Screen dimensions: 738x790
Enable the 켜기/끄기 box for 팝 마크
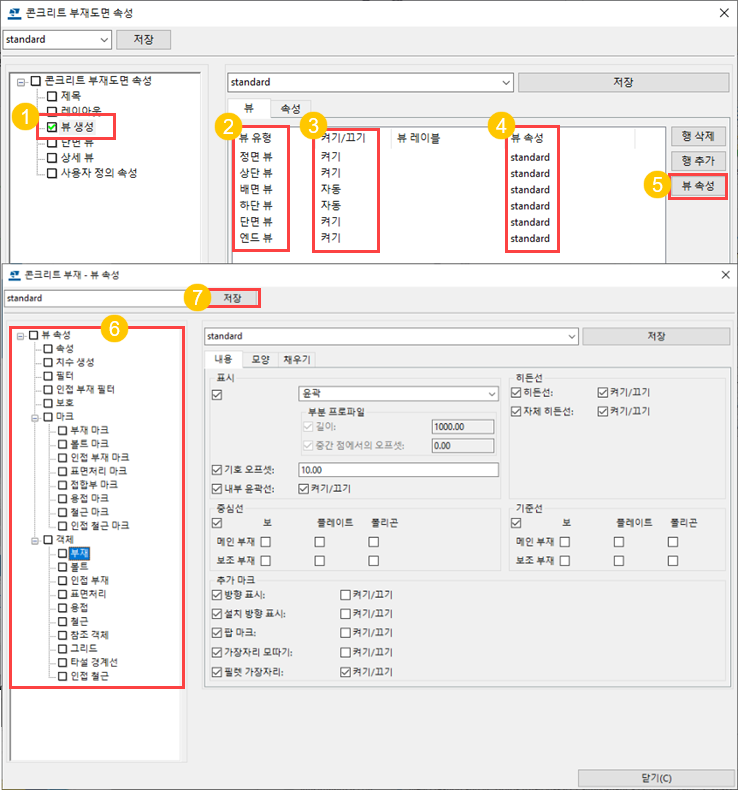(x=345, y=632)
